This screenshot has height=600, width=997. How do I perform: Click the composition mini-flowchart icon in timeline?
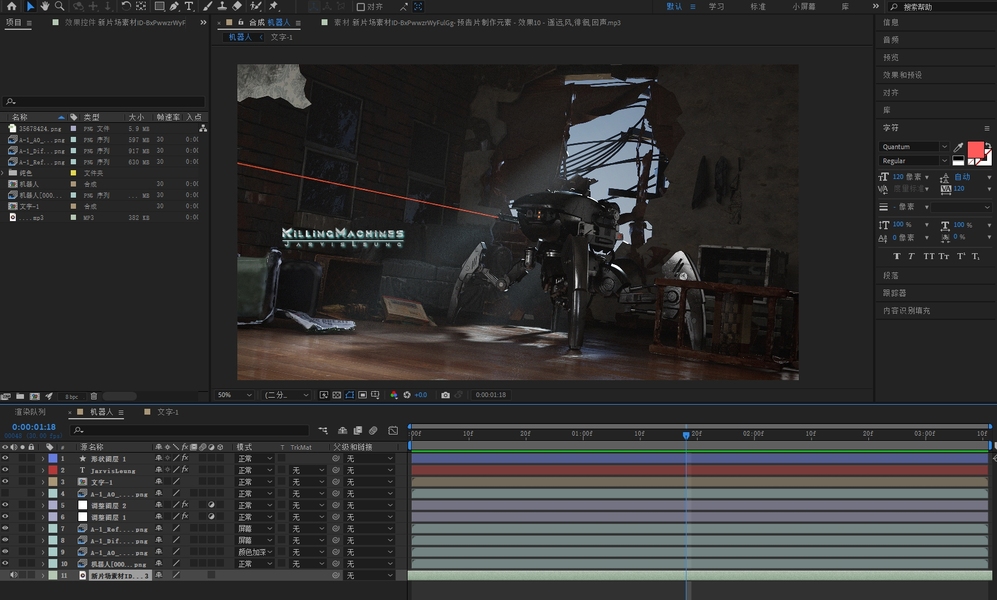point(323,430)
